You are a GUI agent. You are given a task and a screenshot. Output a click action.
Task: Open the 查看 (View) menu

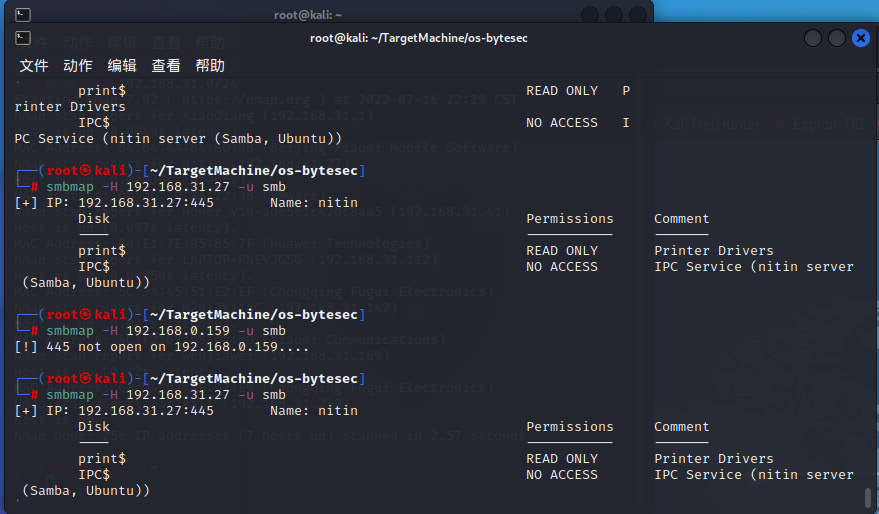(x=166, y=66)
